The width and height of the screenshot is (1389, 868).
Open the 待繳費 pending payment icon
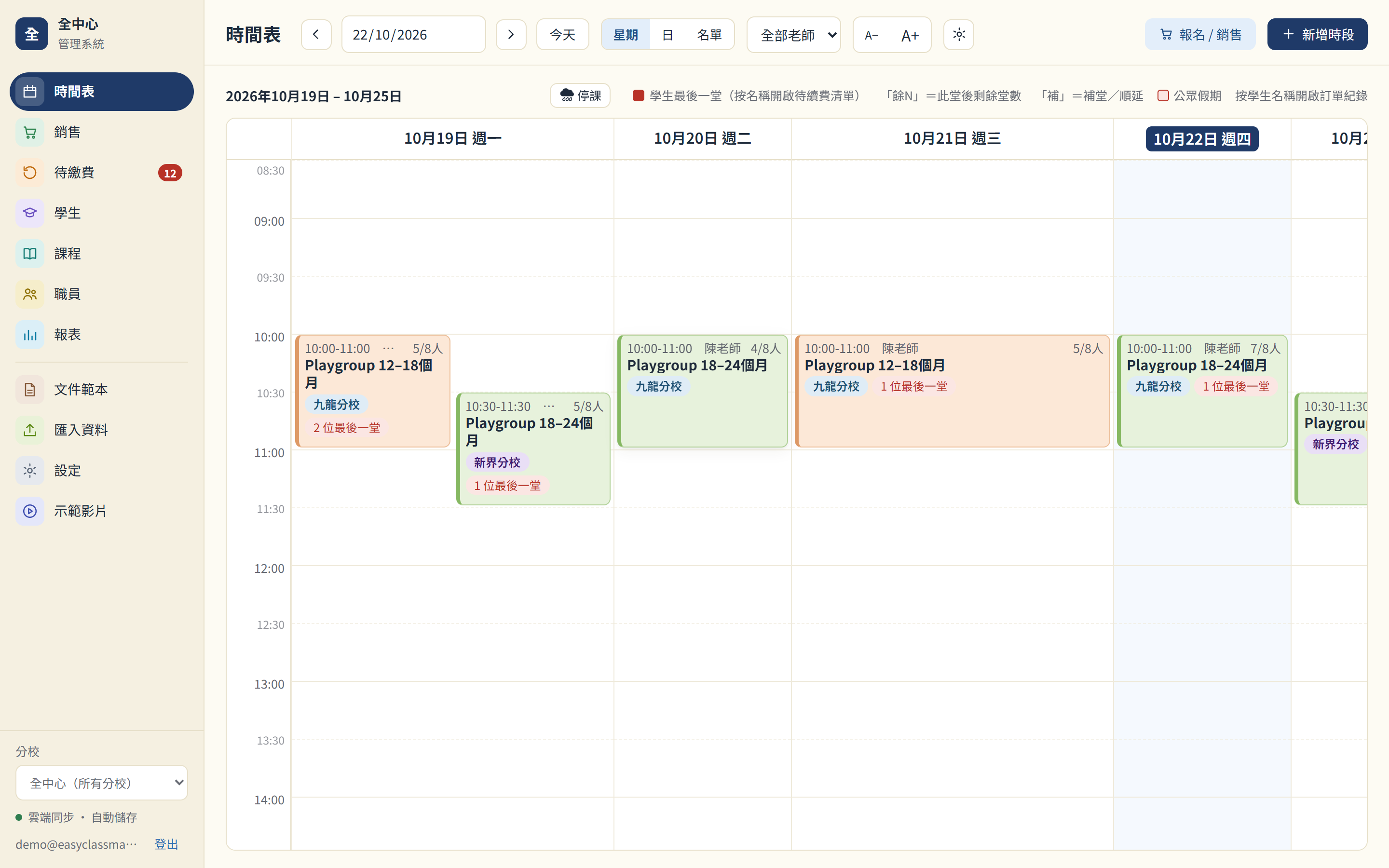(30, 172)
